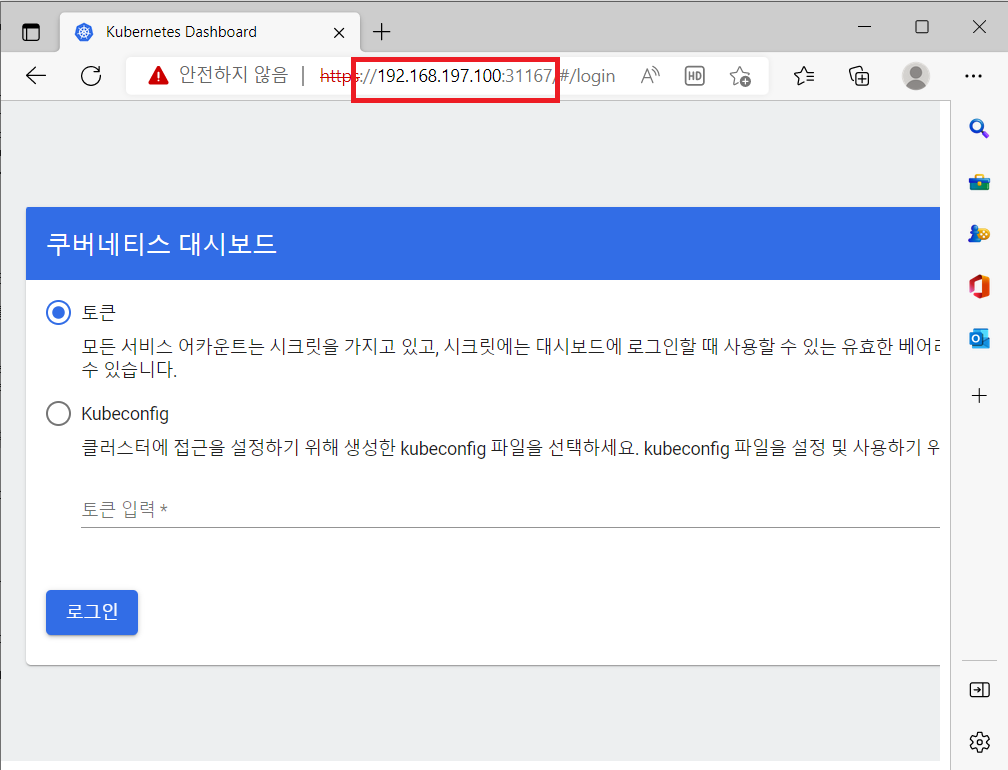Select the Kubeconfig radio button
The image size is (1008, 770).
tap(58, 413)
